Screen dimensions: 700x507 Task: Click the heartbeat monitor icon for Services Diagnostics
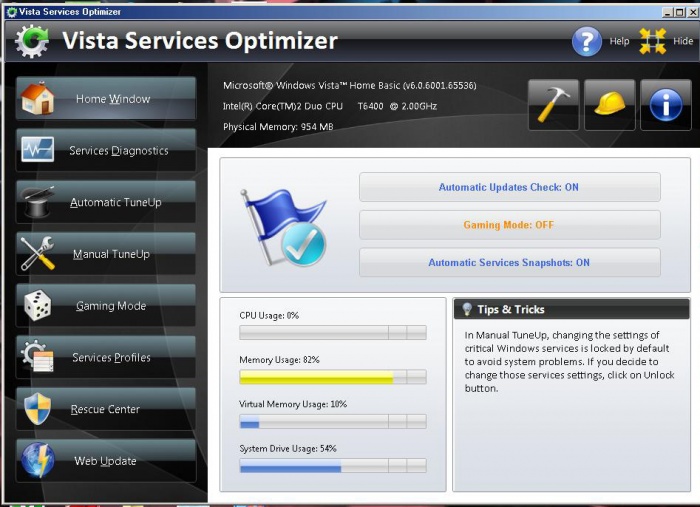38,150
